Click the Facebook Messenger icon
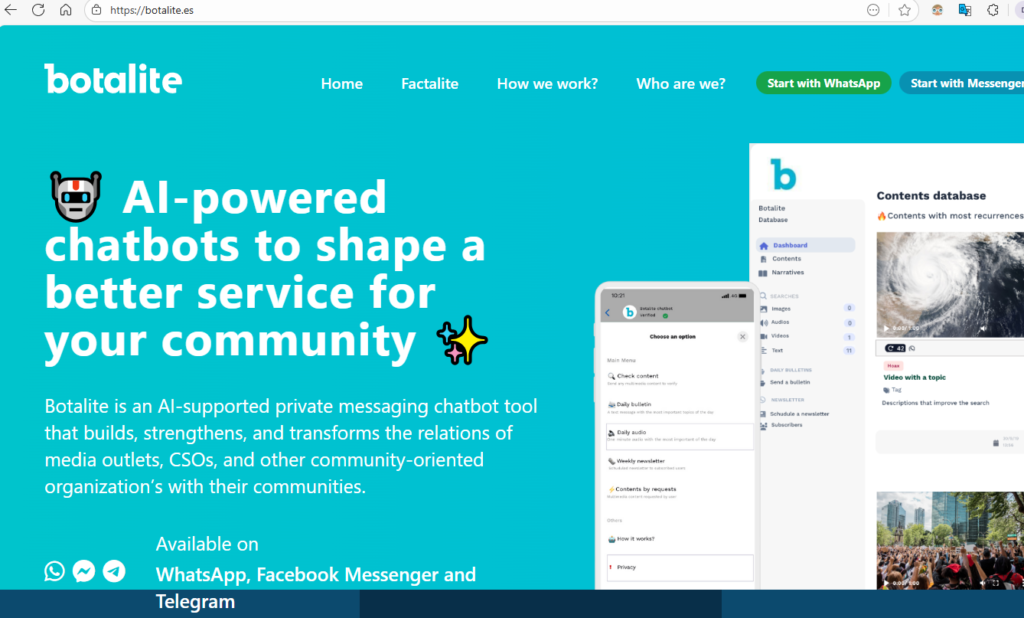The width and height of the screenshot is (1024, 618). (84, 571)
